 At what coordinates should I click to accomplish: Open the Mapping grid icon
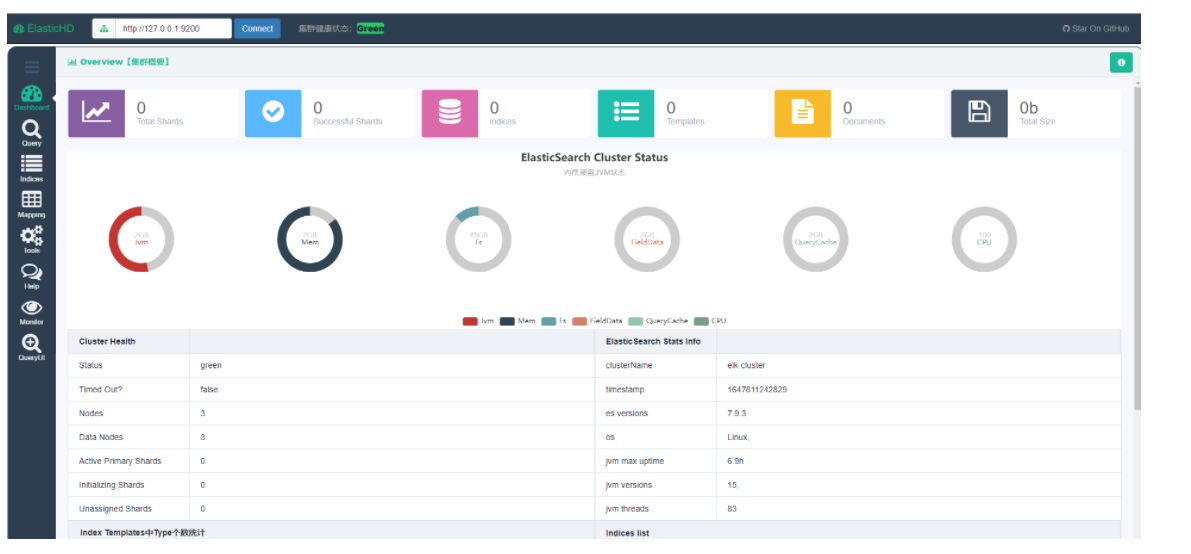pos(32,200)
